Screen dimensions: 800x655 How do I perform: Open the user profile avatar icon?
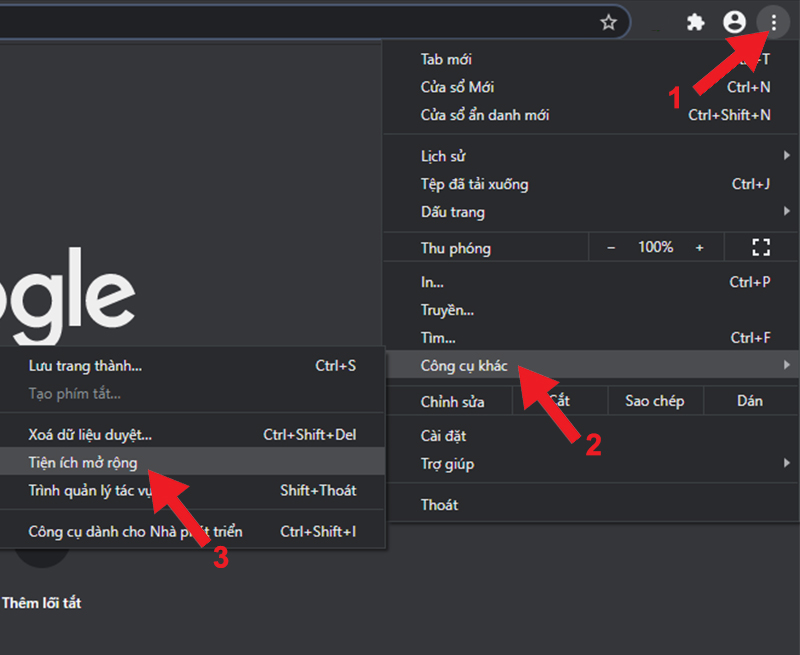(x=734, y=22)
